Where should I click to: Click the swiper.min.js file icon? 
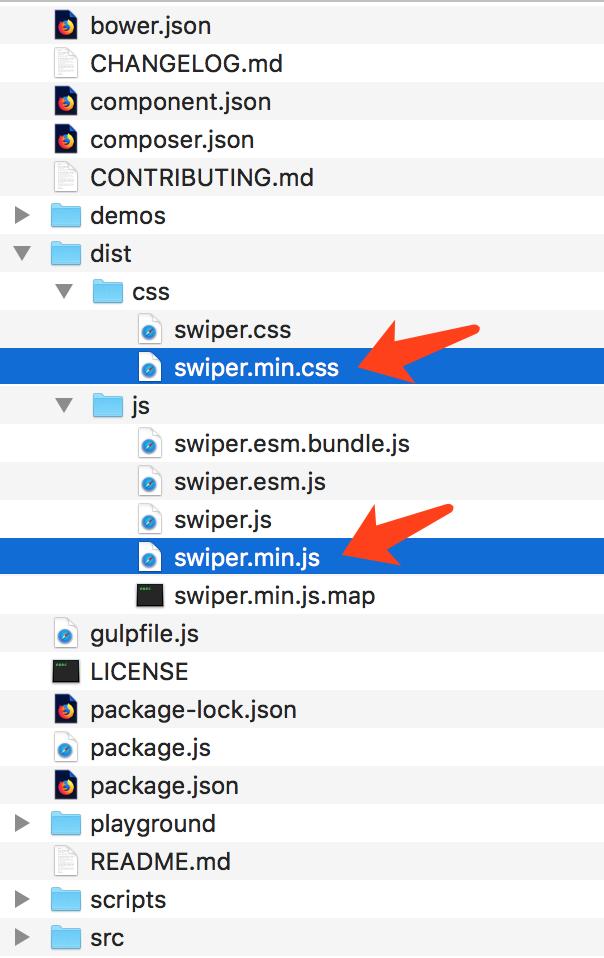pyautogui.click(x=150, y=558)
